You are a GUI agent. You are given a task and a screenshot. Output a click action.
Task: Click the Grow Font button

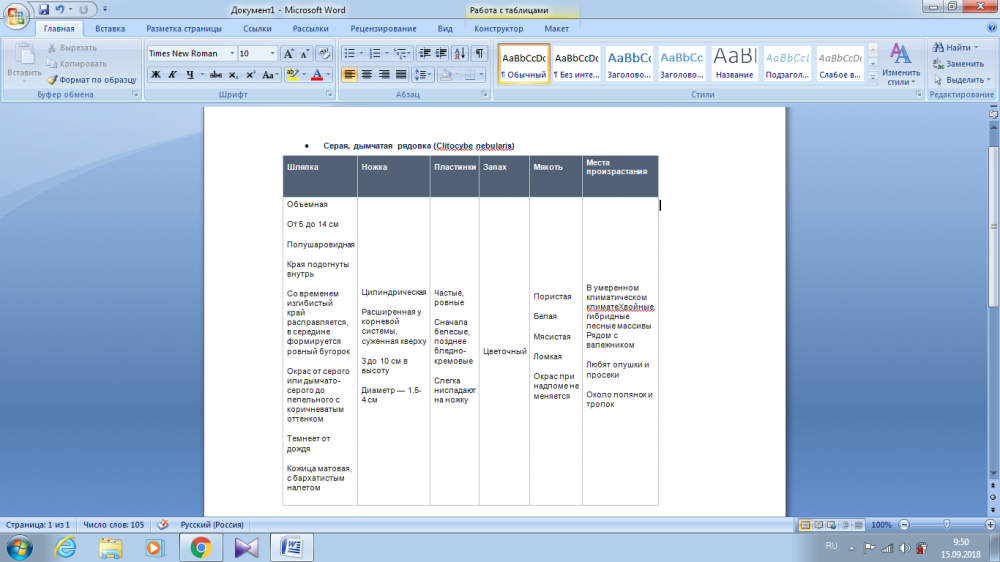tap(289, 54)
